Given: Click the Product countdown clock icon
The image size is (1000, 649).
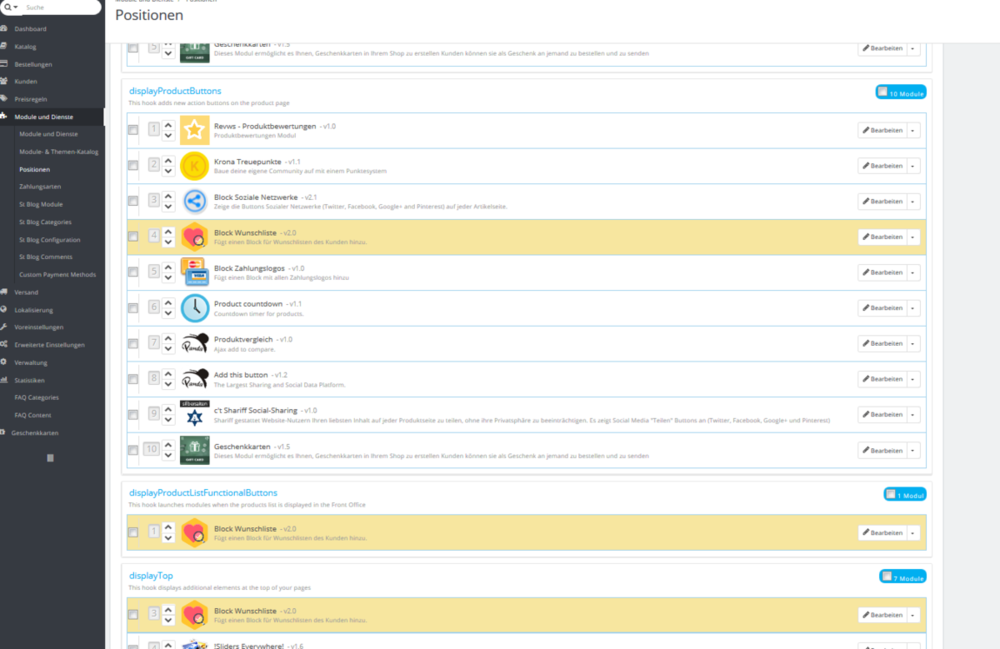Looking at the screenshot, I should 194,307.
